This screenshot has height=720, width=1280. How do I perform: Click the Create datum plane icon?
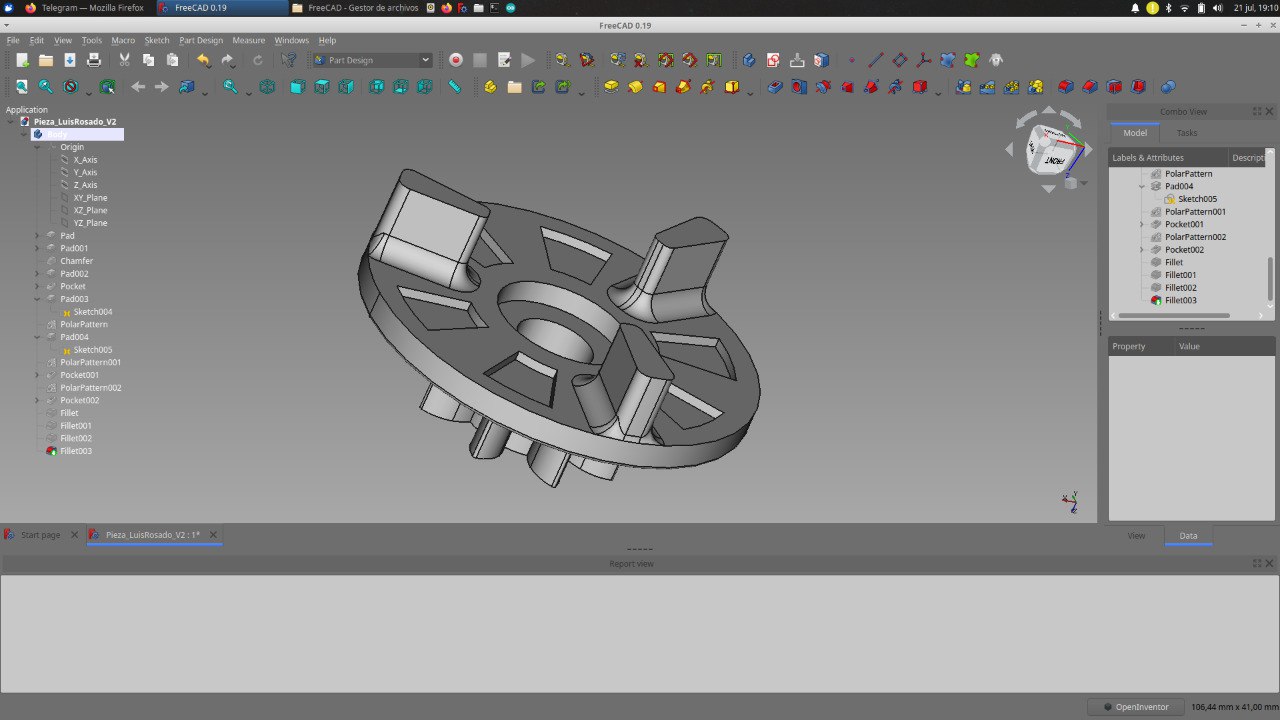(x=899, y=60)
